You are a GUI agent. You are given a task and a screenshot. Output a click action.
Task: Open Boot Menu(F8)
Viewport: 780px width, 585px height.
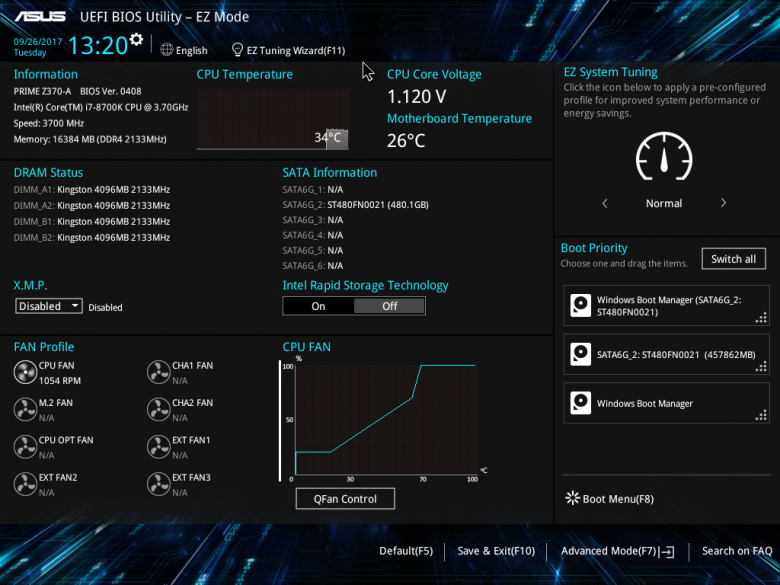pyautogui.click(x=618, y=499)
